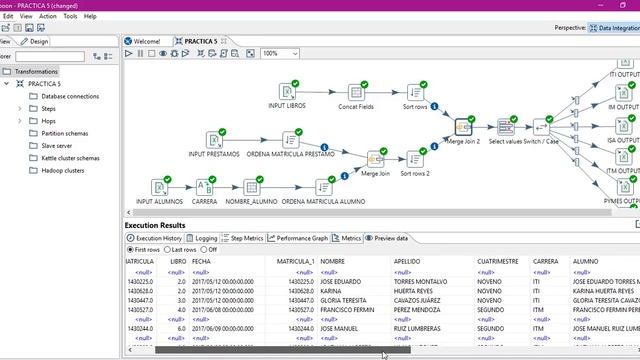Open the Metrics tab
The width and height of the screenshot is (640, 360).
[x=347, y=238]
